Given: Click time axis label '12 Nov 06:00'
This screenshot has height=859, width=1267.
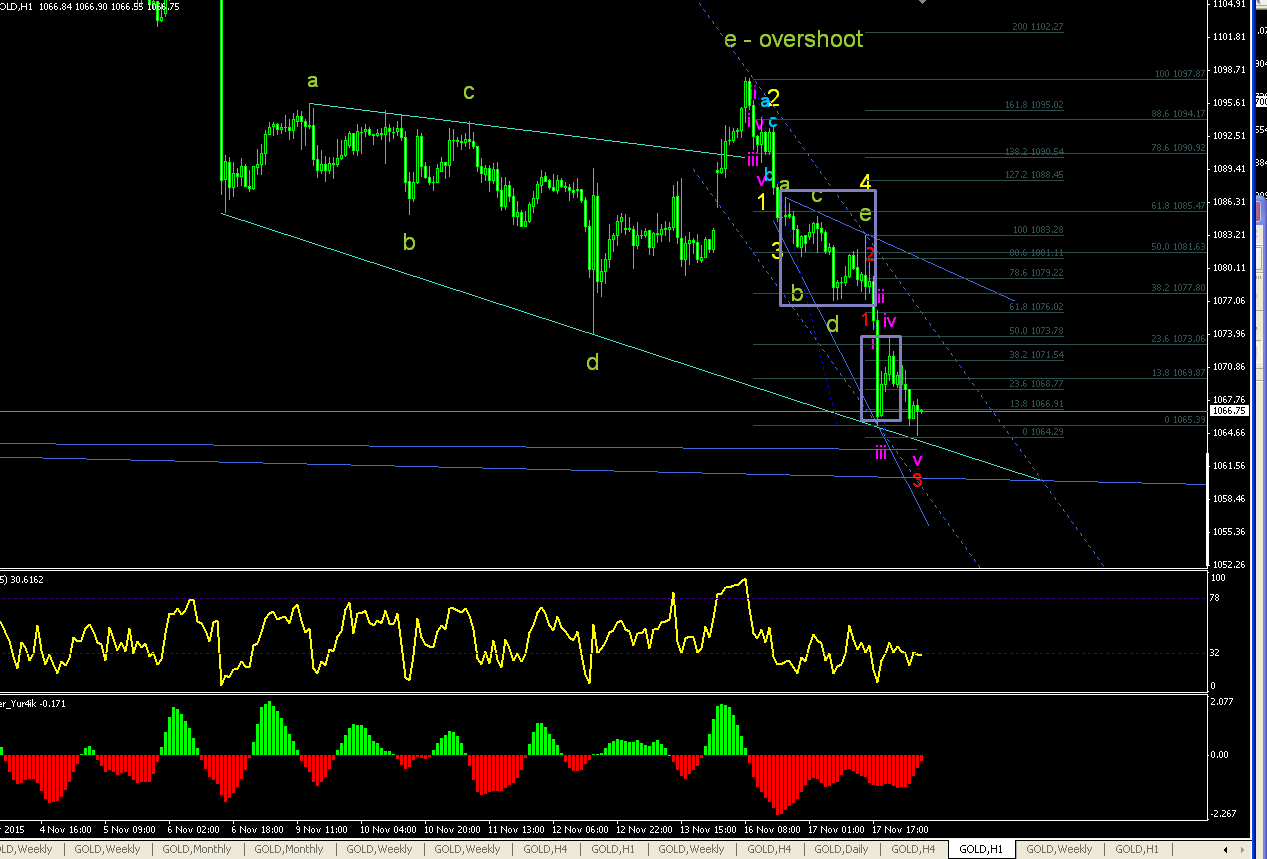Looking at the screenshot, I should coord(580,829).
